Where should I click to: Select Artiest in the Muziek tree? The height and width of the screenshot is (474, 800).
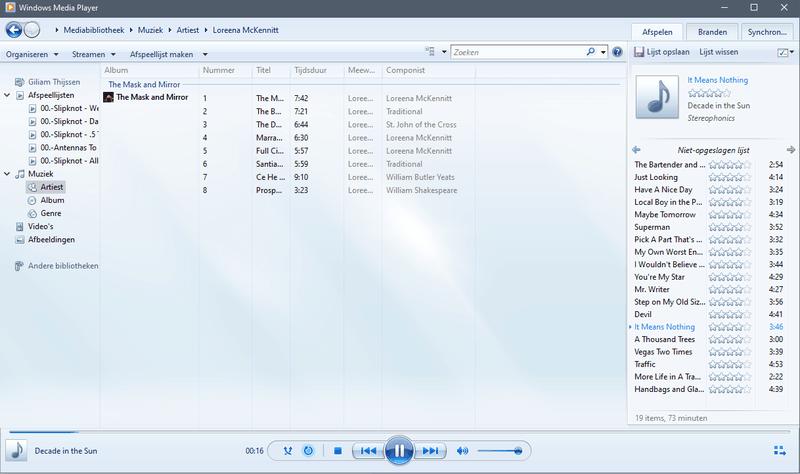click(x=52, y=187)
